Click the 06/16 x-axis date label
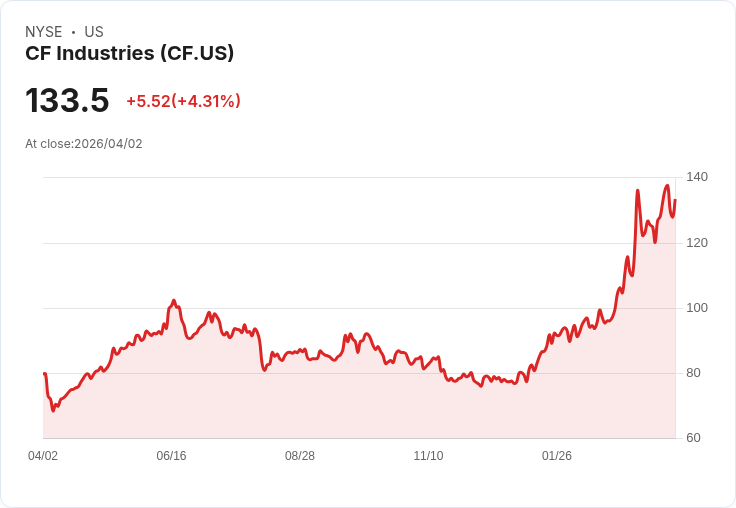Viewport: 736px width, 508px height. (171, 456)
